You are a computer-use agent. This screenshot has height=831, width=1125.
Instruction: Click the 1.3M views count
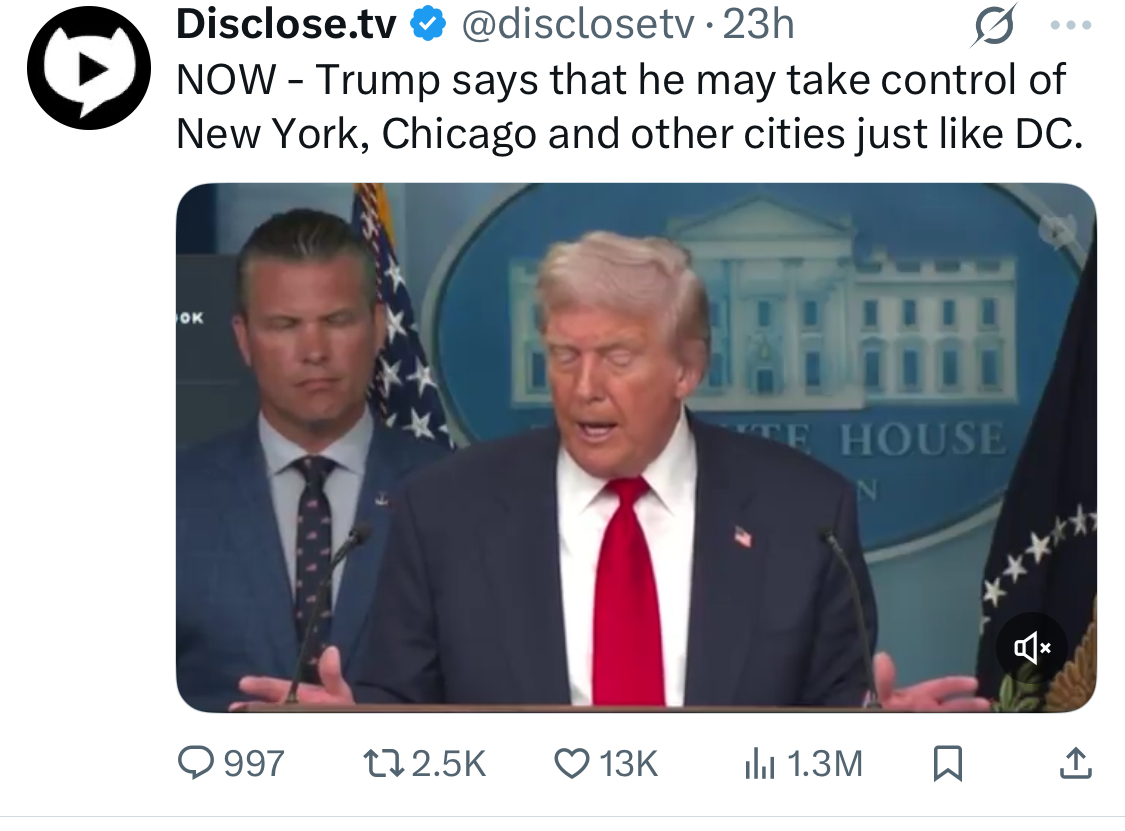824,764
